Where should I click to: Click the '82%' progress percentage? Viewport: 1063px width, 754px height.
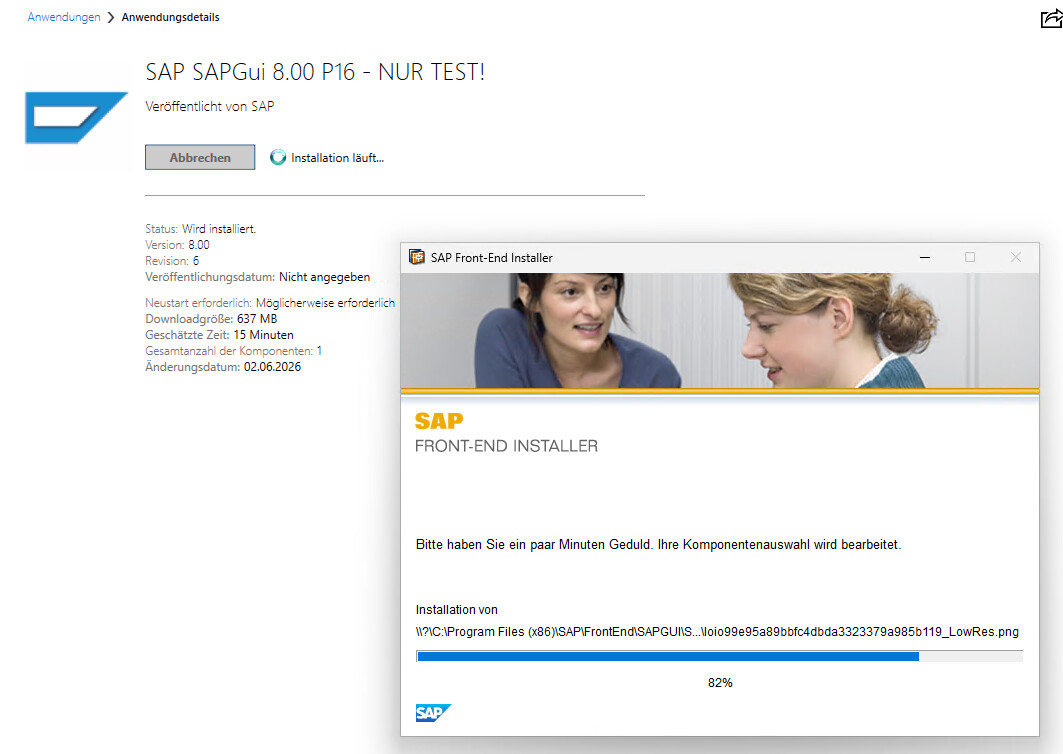pos(720,683)
